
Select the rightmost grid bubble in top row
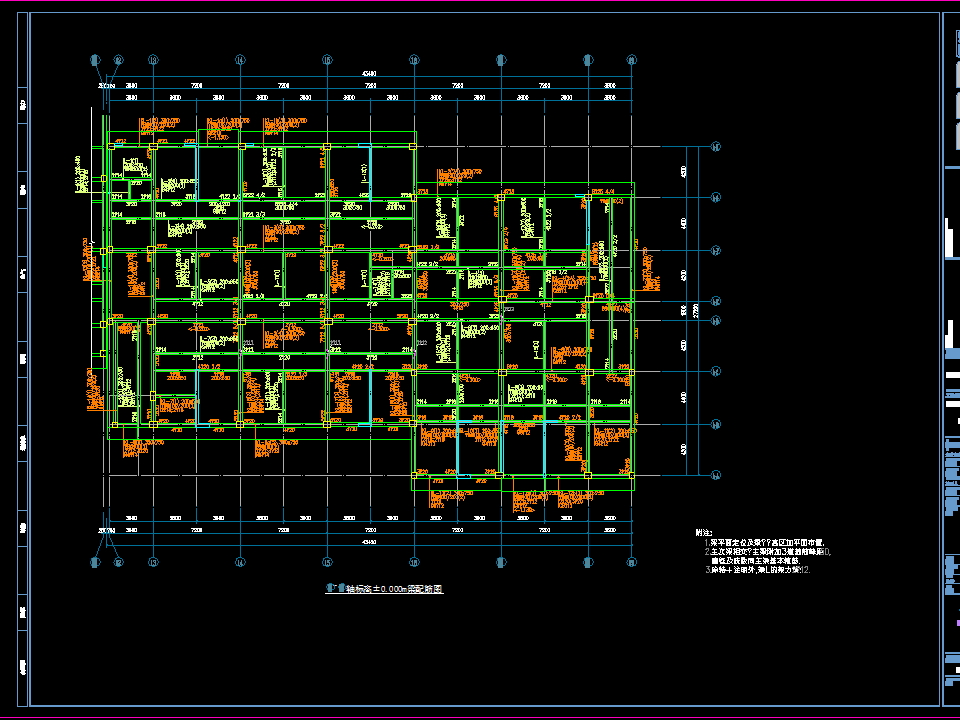coord(631,60)
